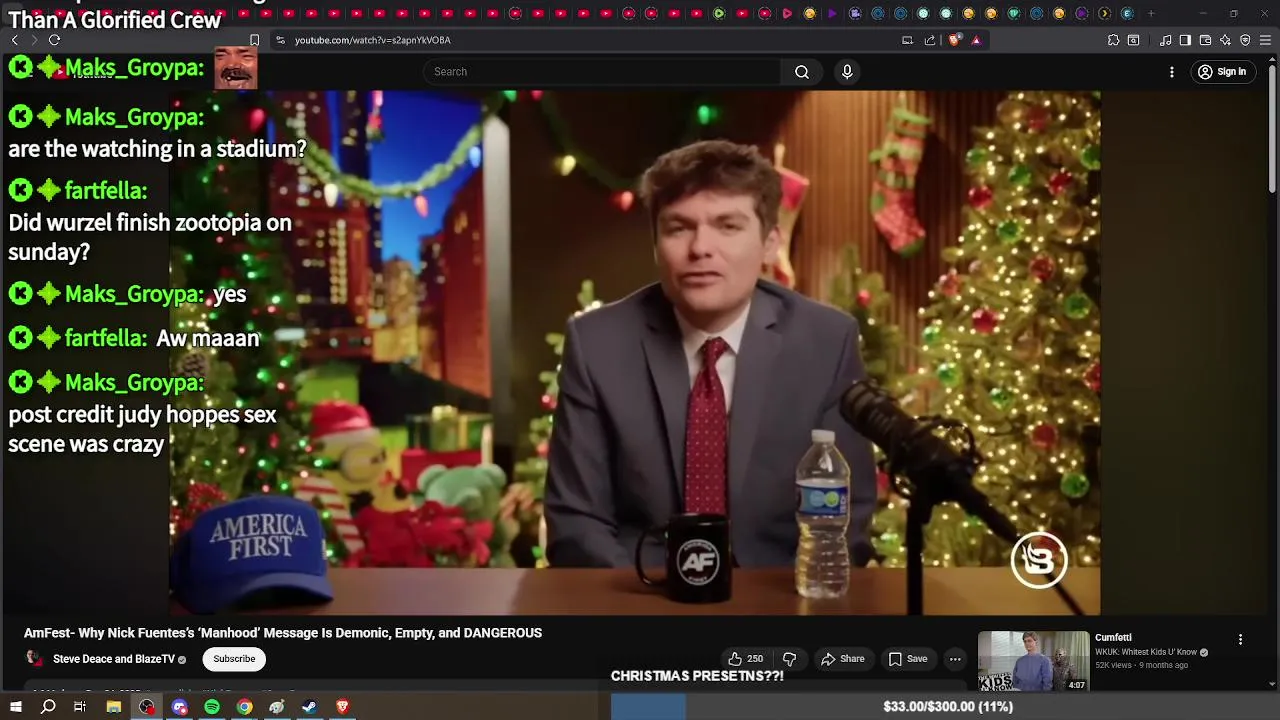1280x720 pixels.
Task: Click the Cumfetti video title link
Action: (1113, 638)
